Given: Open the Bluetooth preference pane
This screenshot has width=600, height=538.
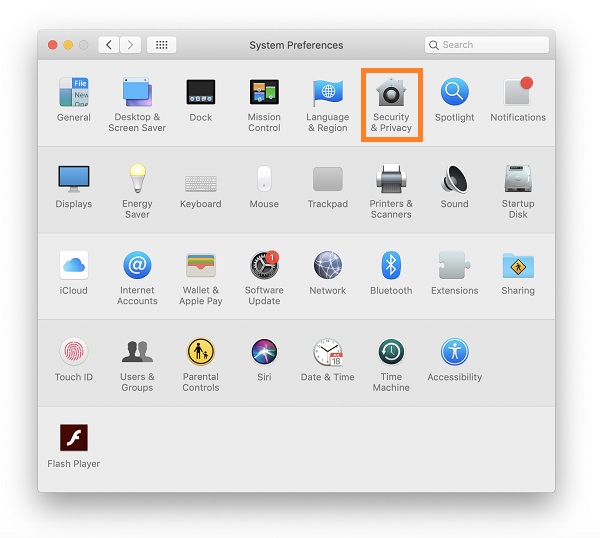Looking at the screenshot, I should point(391,266).
